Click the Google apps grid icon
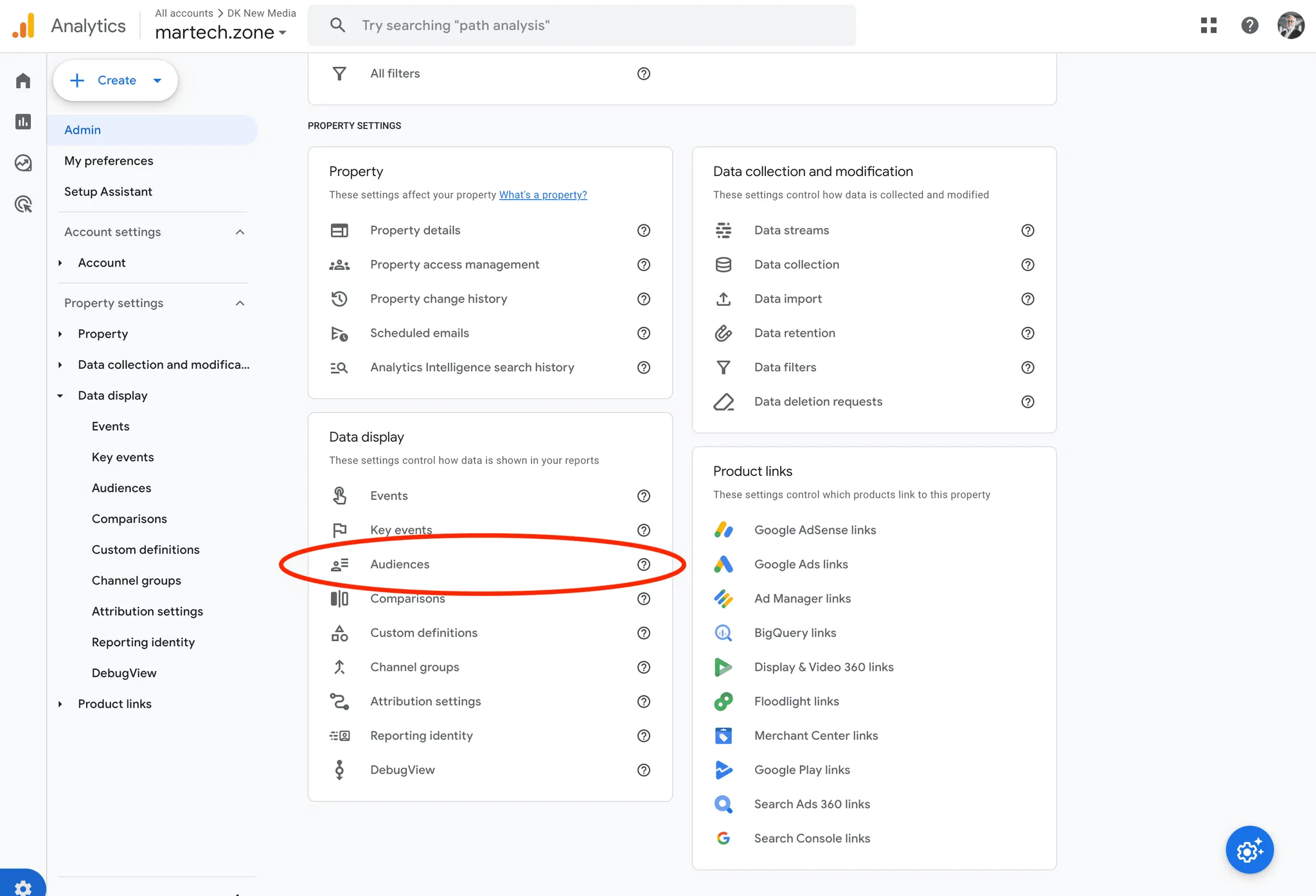This screenshot has height=896, width=1316. click(x=1209, y=26)
